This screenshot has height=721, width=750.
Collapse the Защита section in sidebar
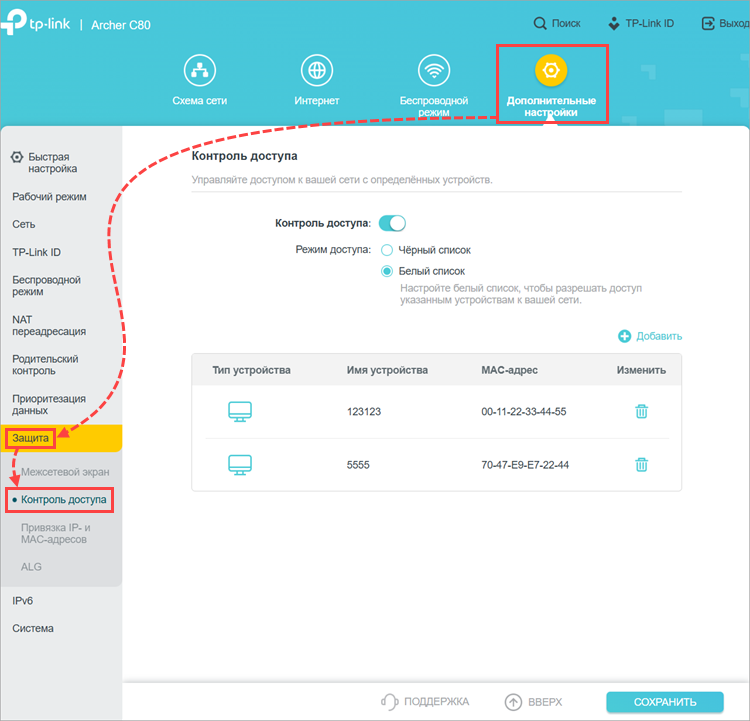(x=30, y=438)
